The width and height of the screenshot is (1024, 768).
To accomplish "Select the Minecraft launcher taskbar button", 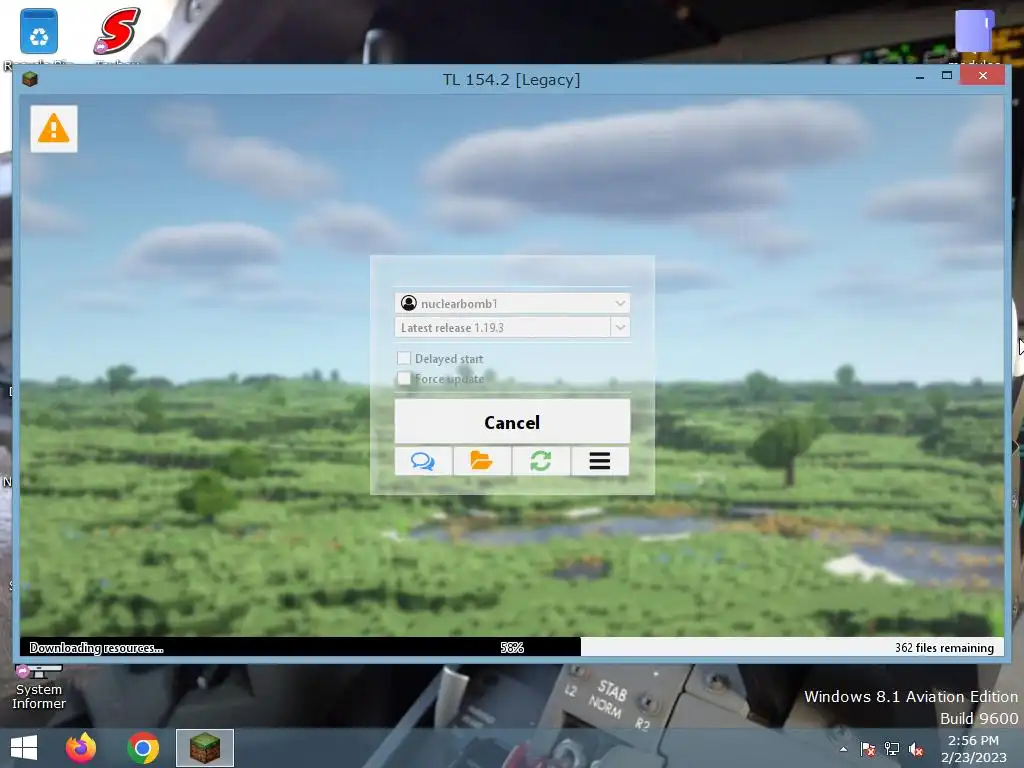I will [x=204, y=748].
